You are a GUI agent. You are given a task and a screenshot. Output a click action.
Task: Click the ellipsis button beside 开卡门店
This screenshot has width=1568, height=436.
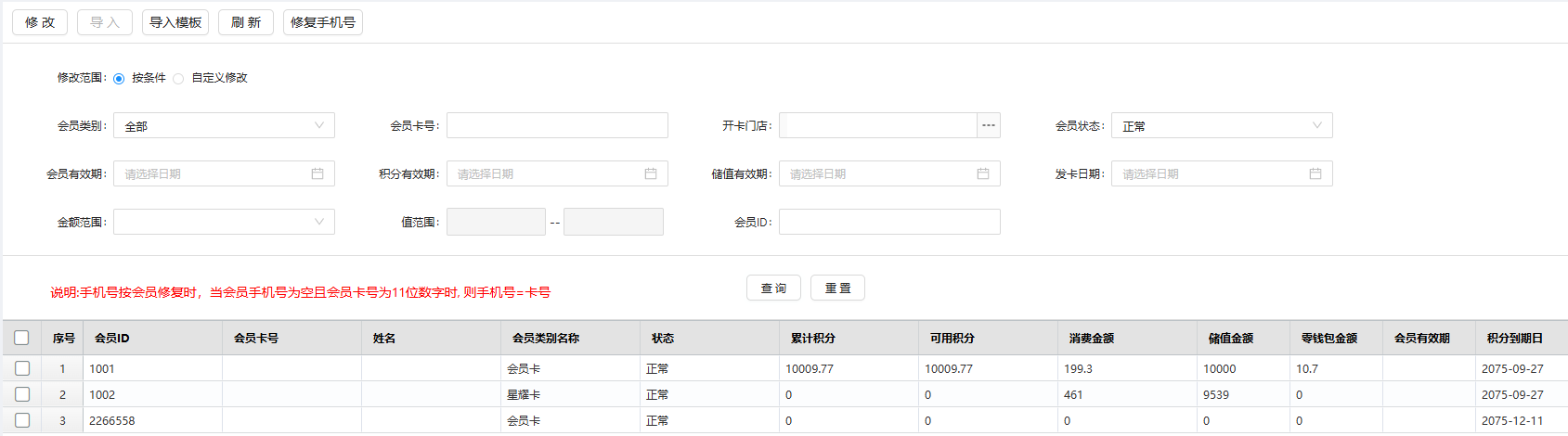(x=989, y=125)
